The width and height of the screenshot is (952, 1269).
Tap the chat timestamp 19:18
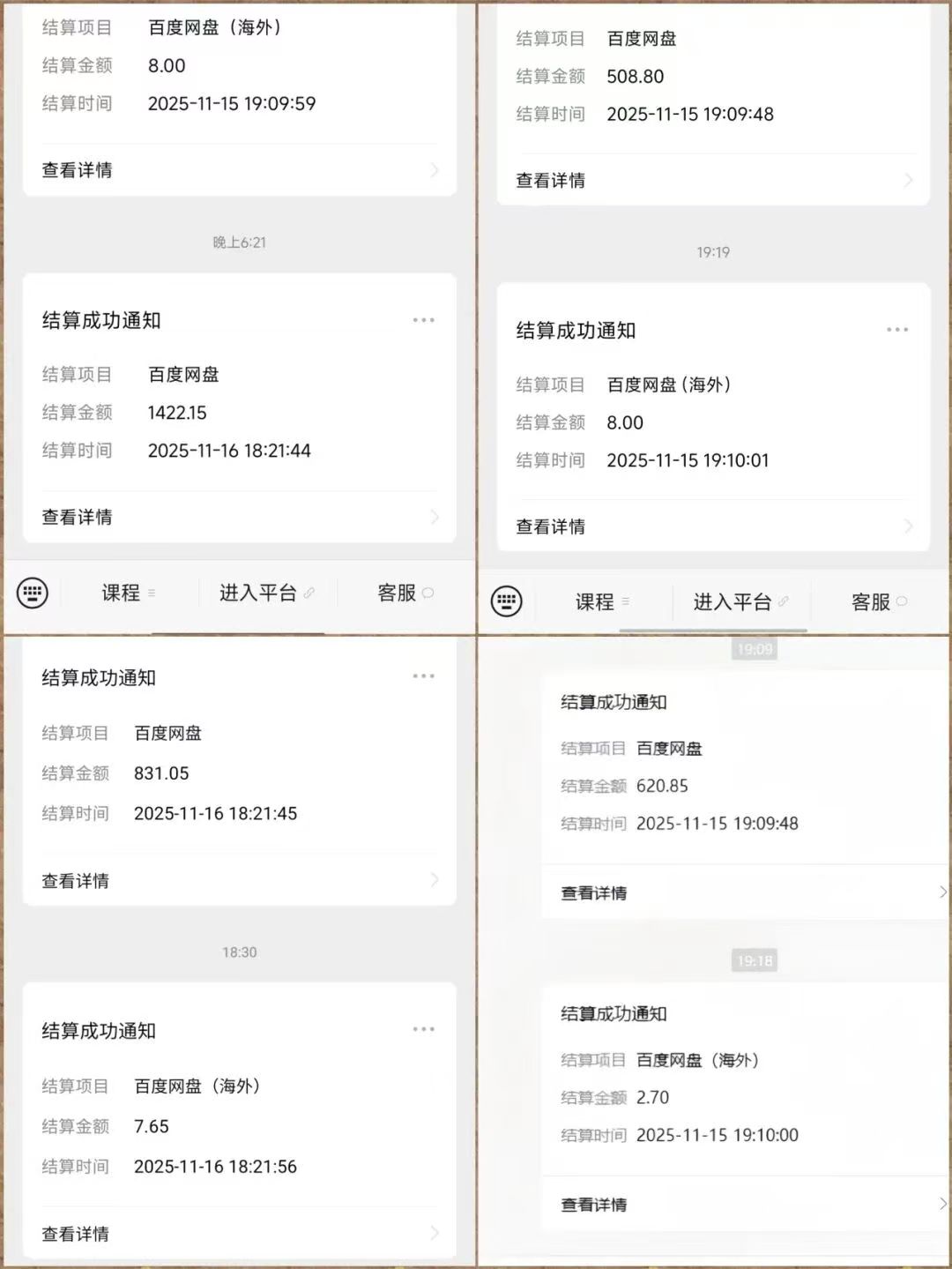(755, 960)
